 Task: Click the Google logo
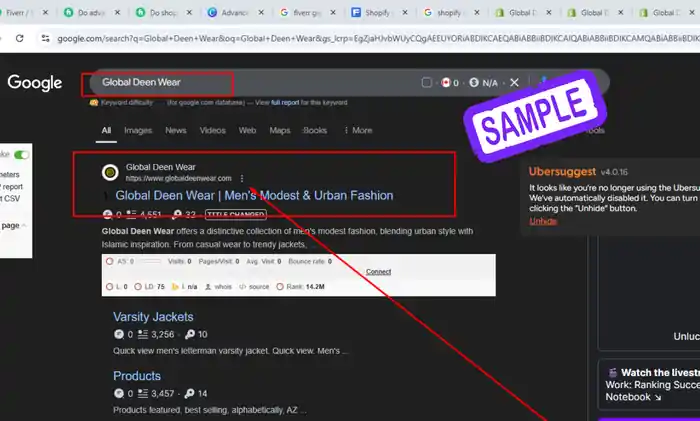[35, 83]
